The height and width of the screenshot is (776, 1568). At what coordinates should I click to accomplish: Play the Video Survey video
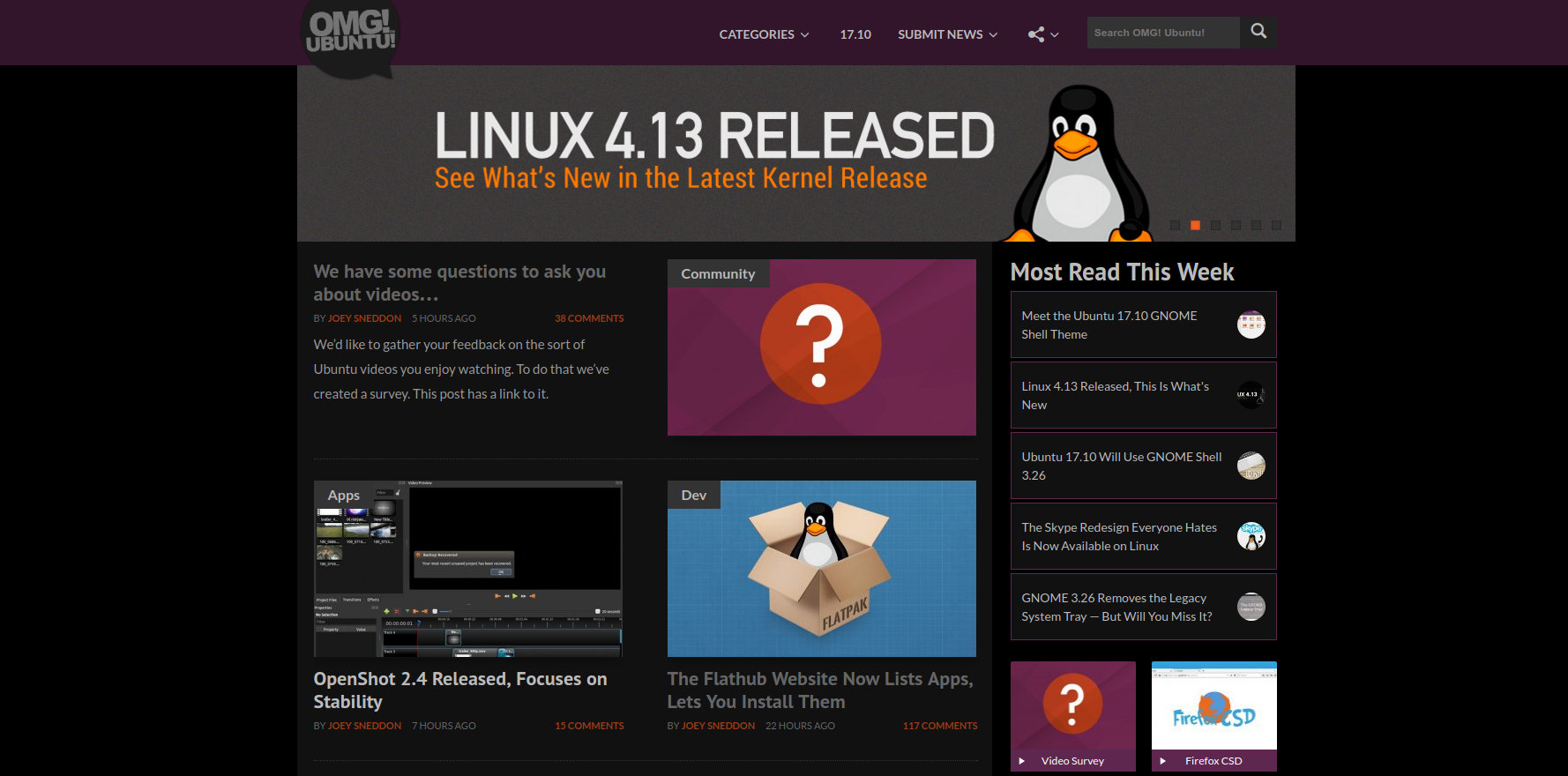point(1072,716)
